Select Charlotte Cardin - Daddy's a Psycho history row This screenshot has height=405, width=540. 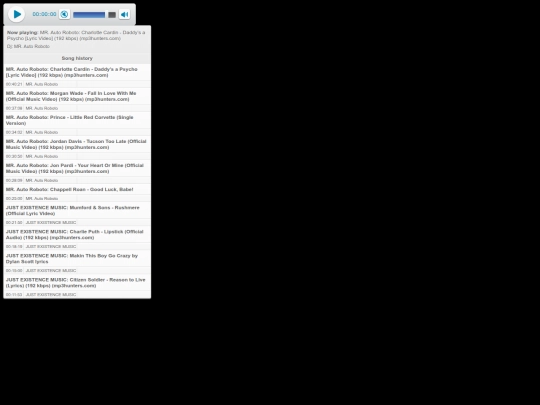pyautogui.click(x=77, y=72)
